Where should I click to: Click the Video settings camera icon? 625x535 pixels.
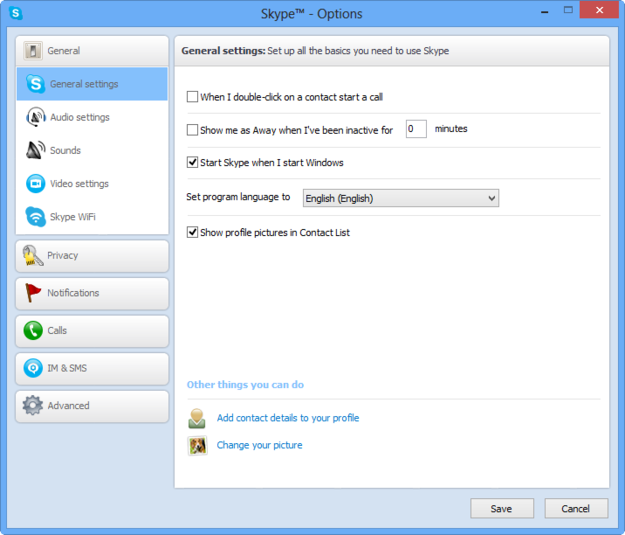(x=35, y=184)
